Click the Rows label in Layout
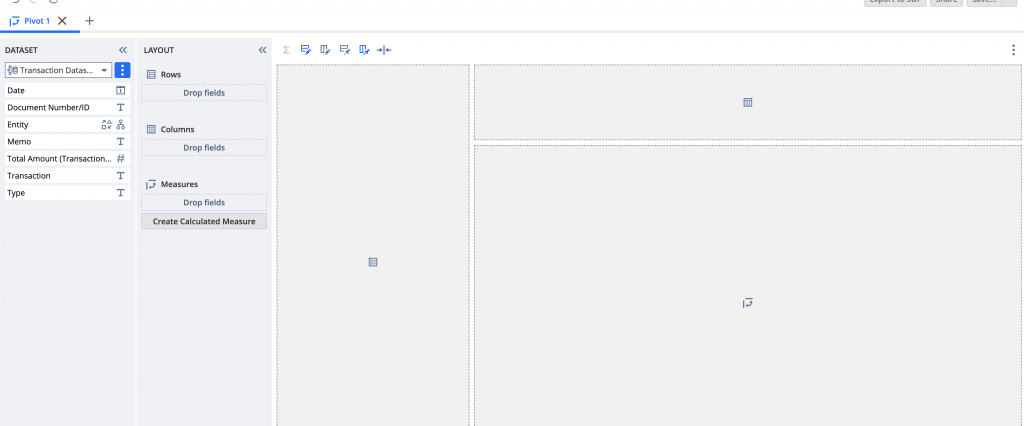The image size is (1024, 426). click(171, 74)
